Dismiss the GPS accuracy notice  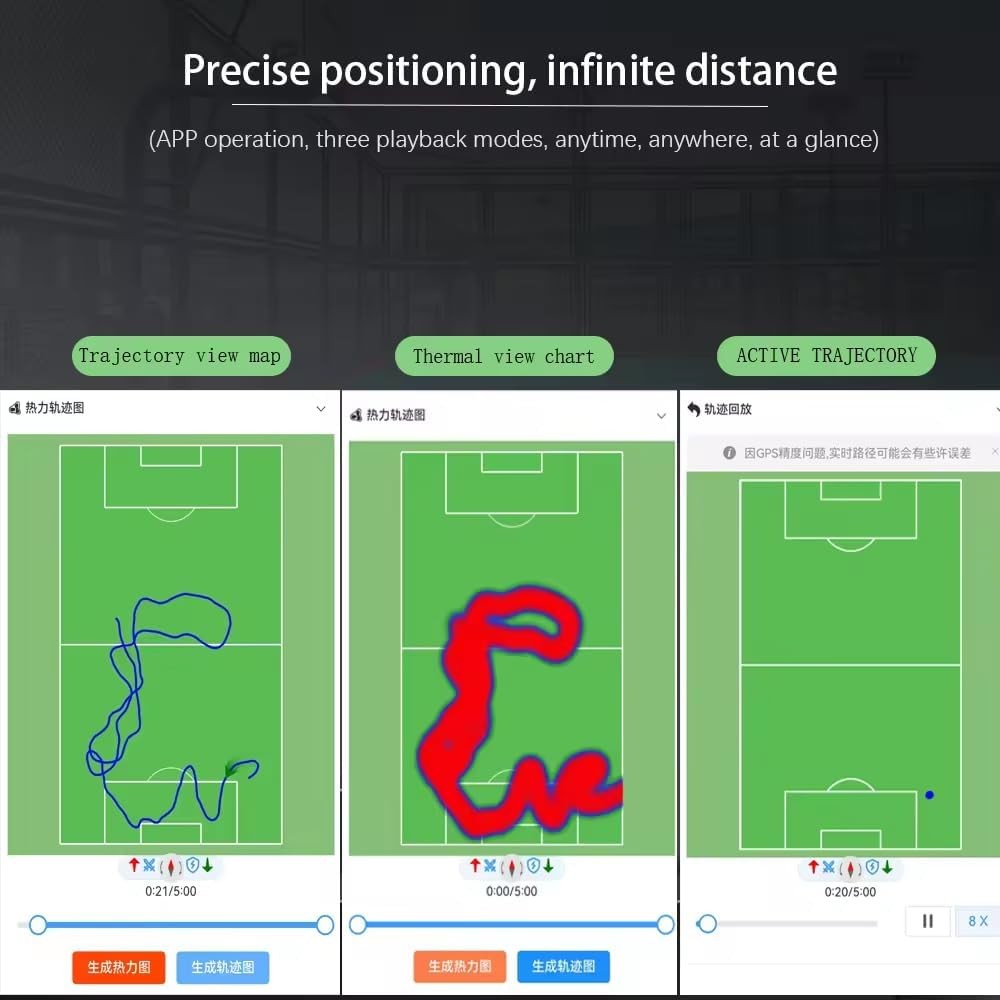point(995,452)
